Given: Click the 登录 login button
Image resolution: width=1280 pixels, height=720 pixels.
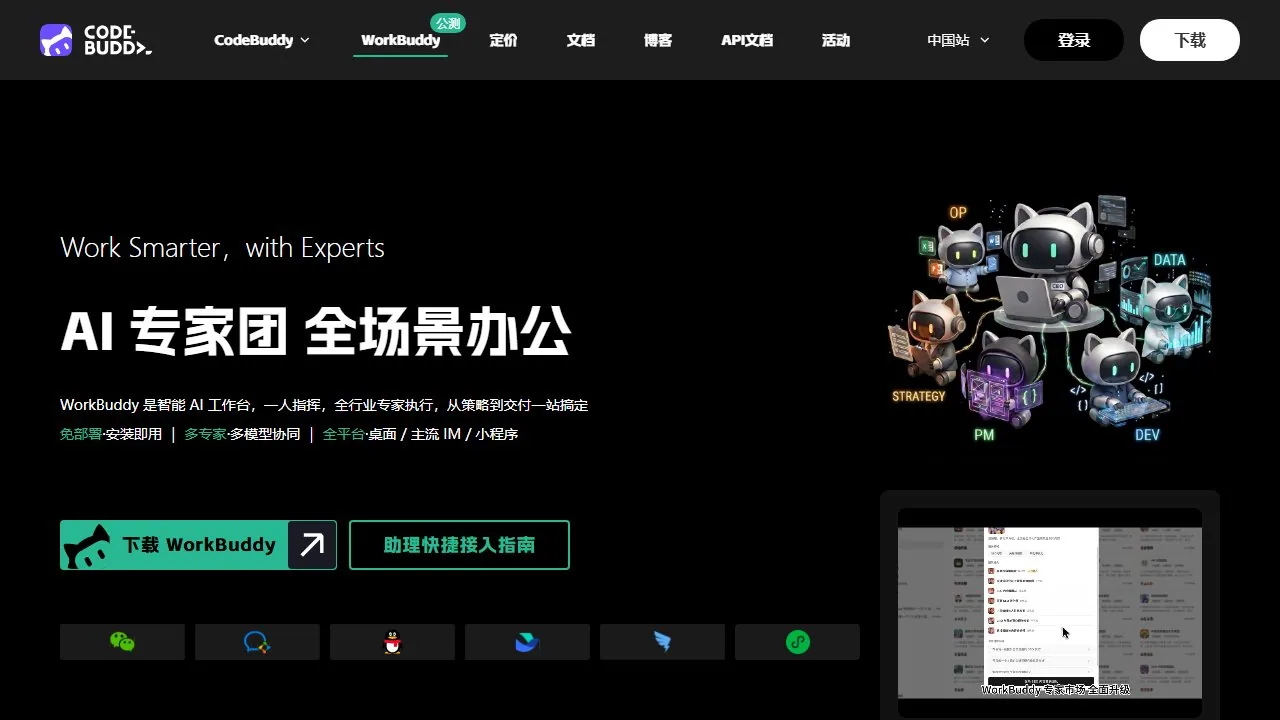Looking at the screenshot, I should coord(1074,40).
